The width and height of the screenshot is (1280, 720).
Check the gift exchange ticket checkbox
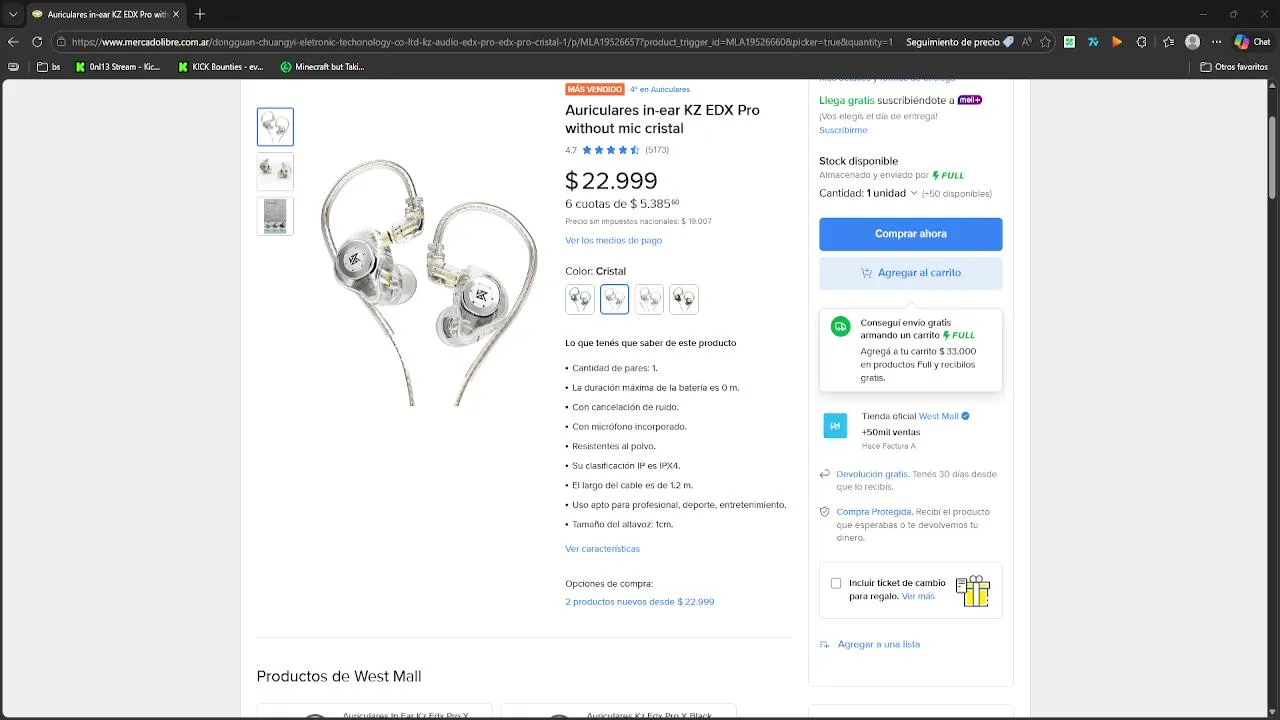pyautogui.click(x=836, y=583)
